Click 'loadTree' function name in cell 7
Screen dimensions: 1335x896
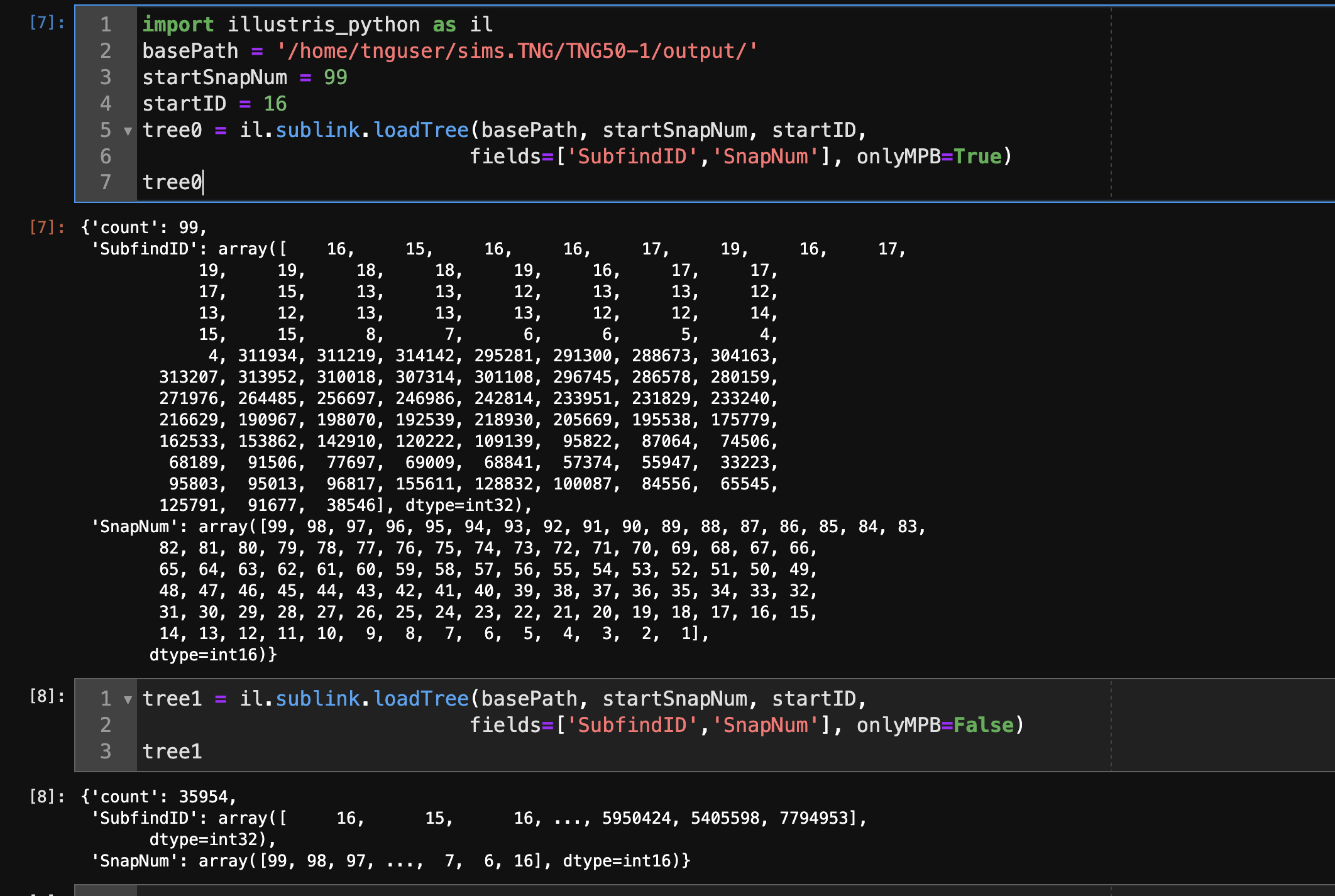[x=421, y=130]
